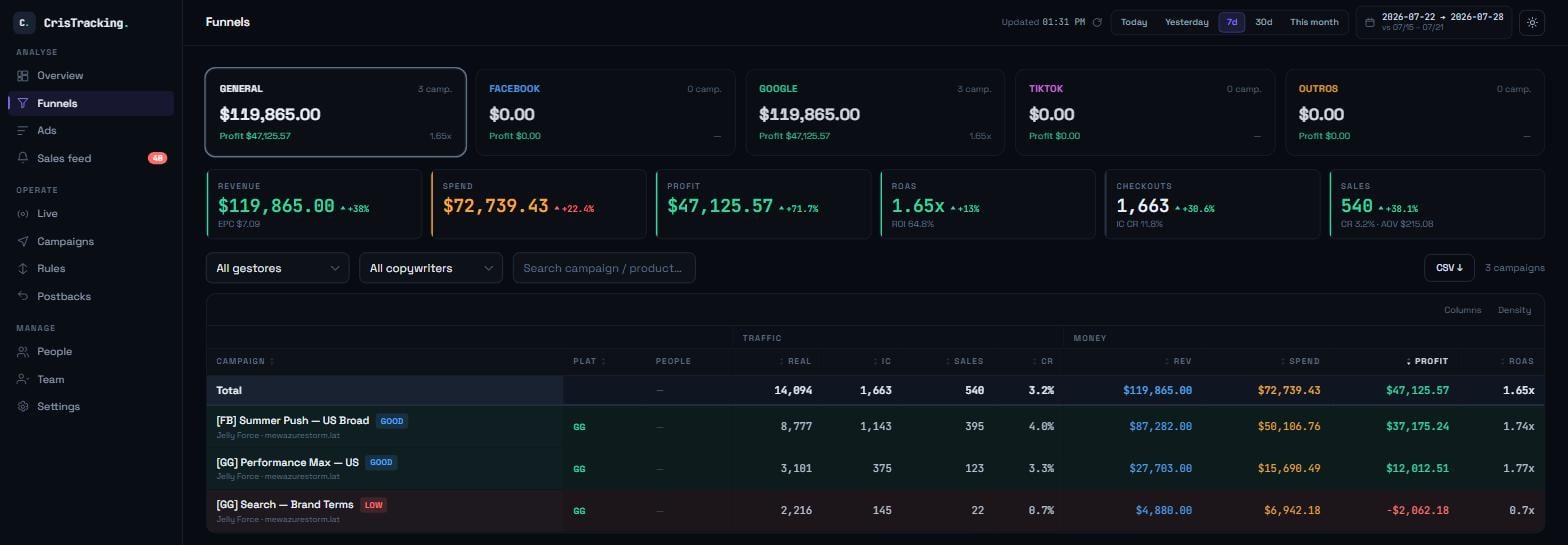
Task: Click the Campaigns paper-plane icon
Action: [x=23, y=241]
